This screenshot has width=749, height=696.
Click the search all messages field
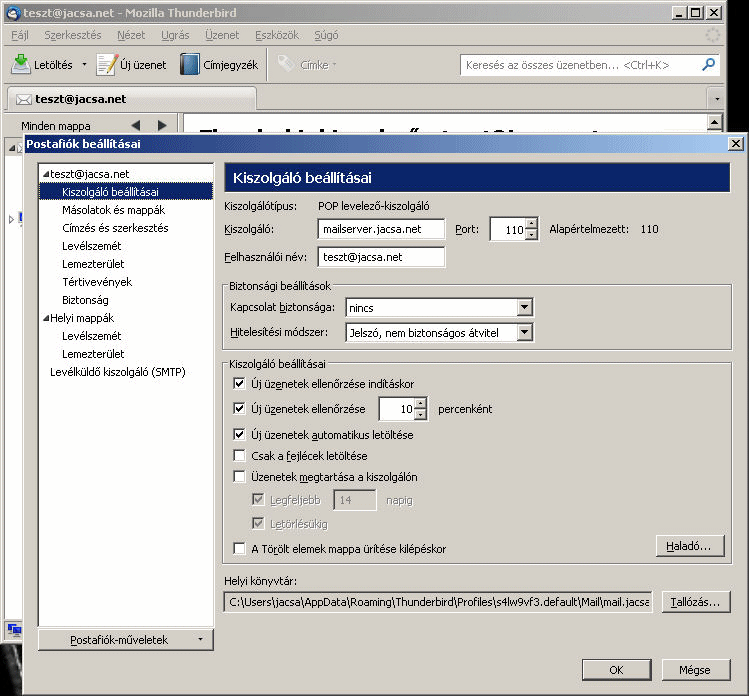click(x=580, y=65)
